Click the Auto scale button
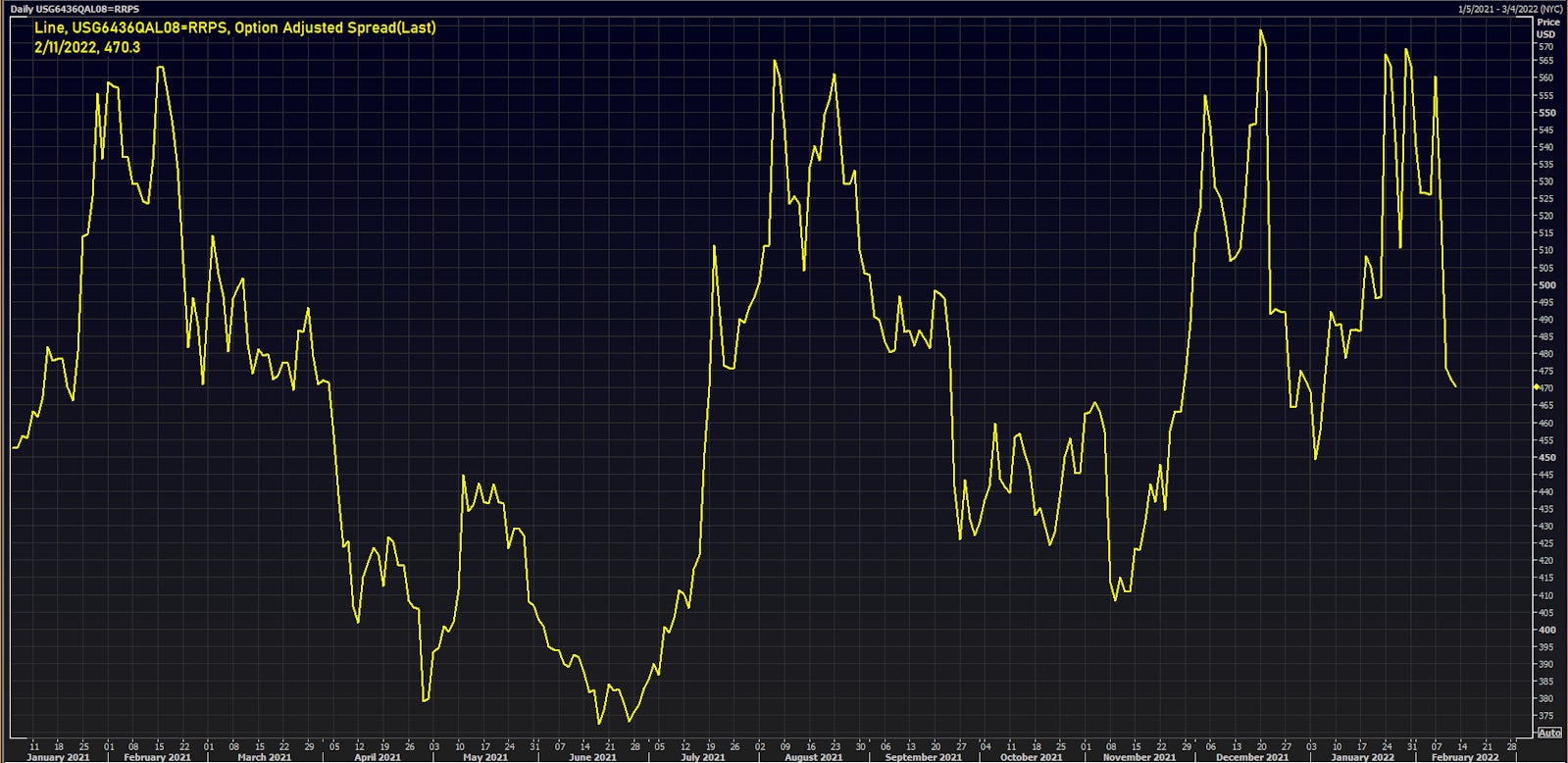 pos(1549,733)
